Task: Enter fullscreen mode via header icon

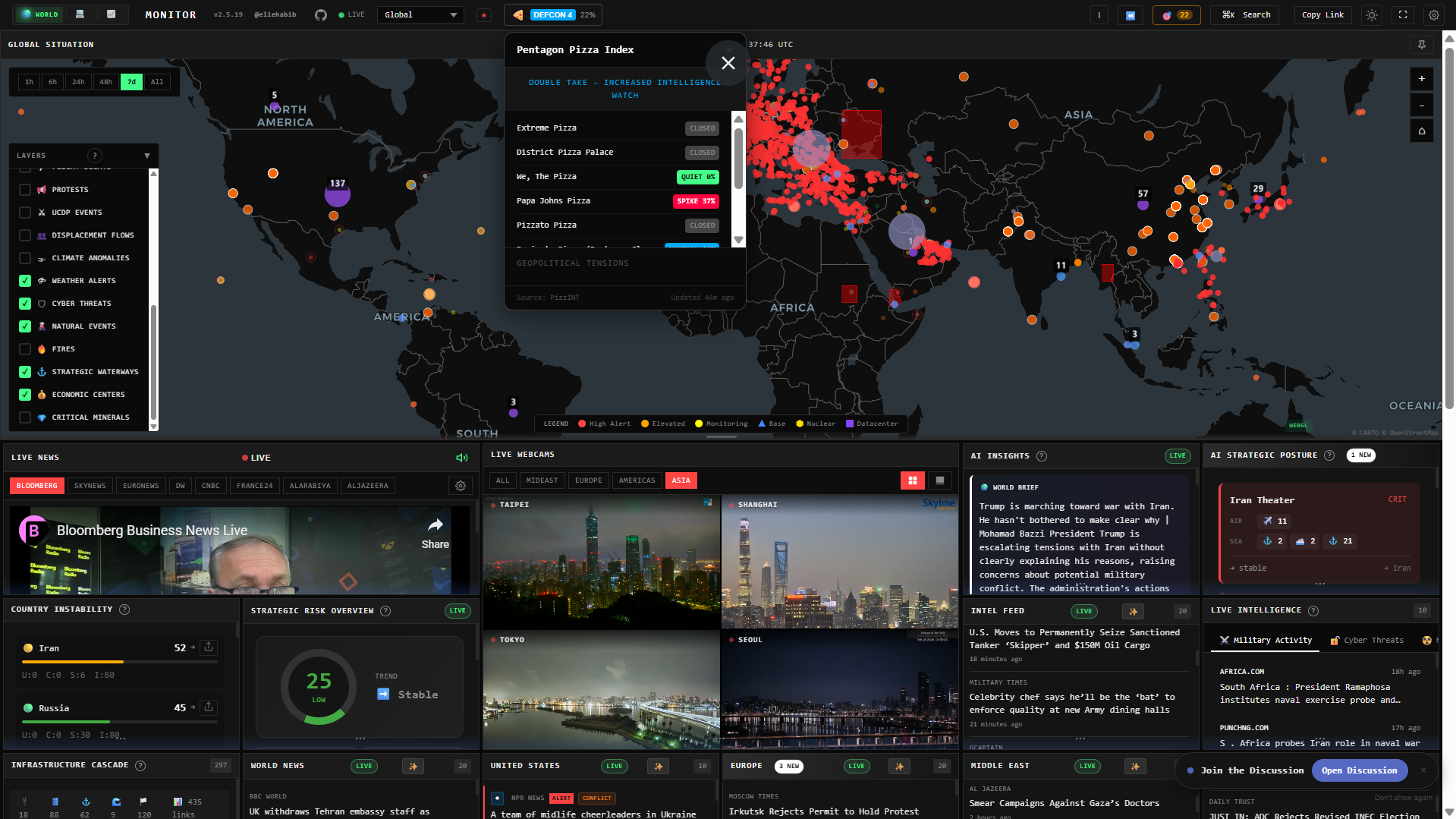Action: point(1403,15)
